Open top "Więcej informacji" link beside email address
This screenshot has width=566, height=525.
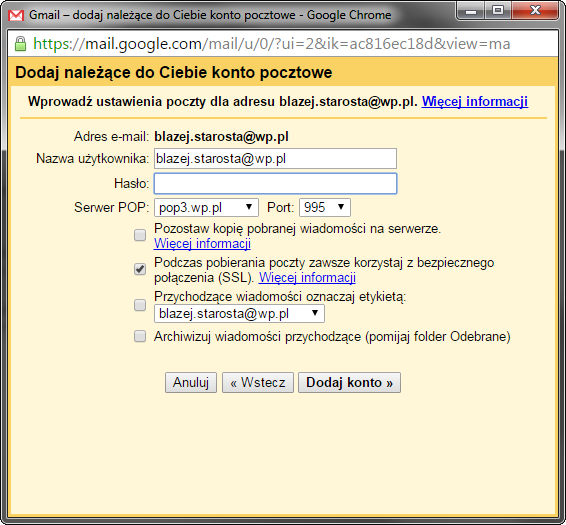click(x=475, y=101)
